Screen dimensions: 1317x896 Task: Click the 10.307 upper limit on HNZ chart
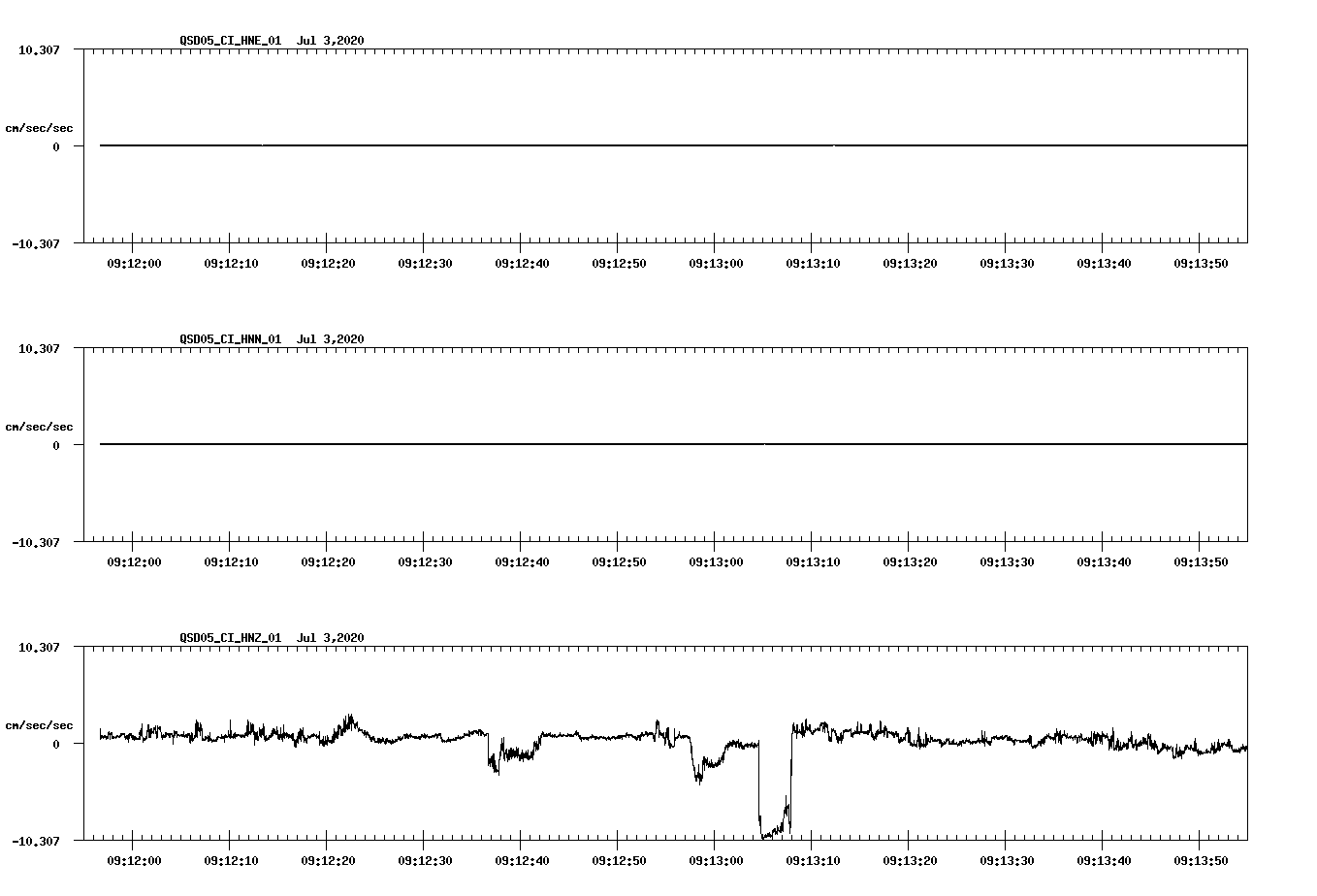coord(39,647)
